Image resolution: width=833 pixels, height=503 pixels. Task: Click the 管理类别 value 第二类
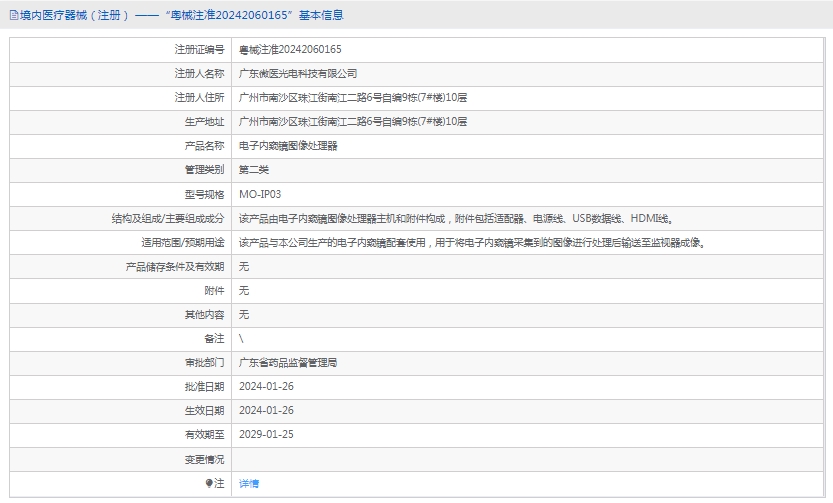254,169
